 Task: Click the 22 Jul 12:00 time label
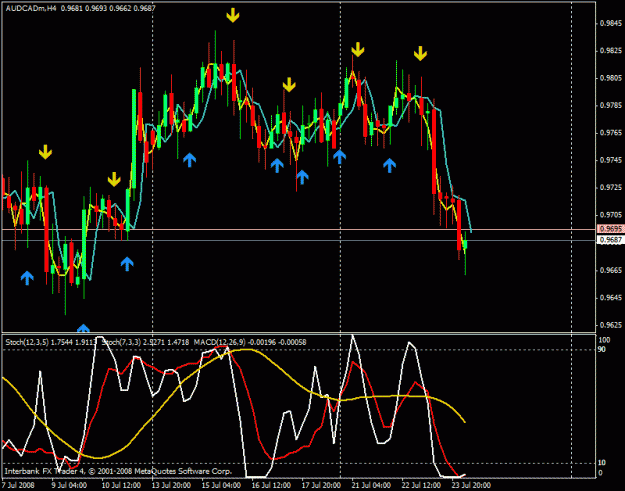421,485
